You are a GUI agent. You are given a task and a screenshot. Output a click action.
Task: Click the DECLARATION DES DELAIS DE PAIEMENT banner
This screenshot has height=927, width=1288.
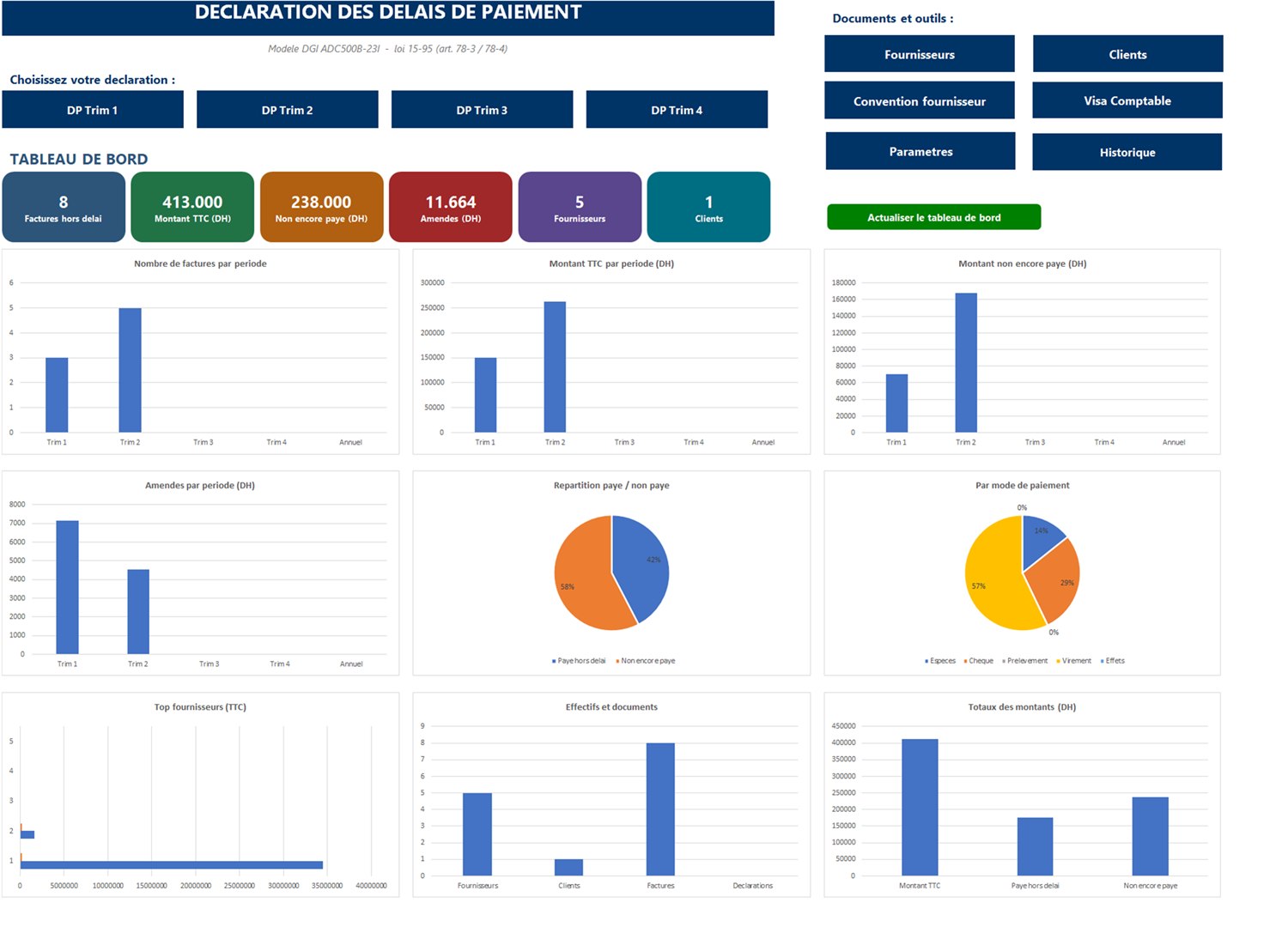click(388, 16)
